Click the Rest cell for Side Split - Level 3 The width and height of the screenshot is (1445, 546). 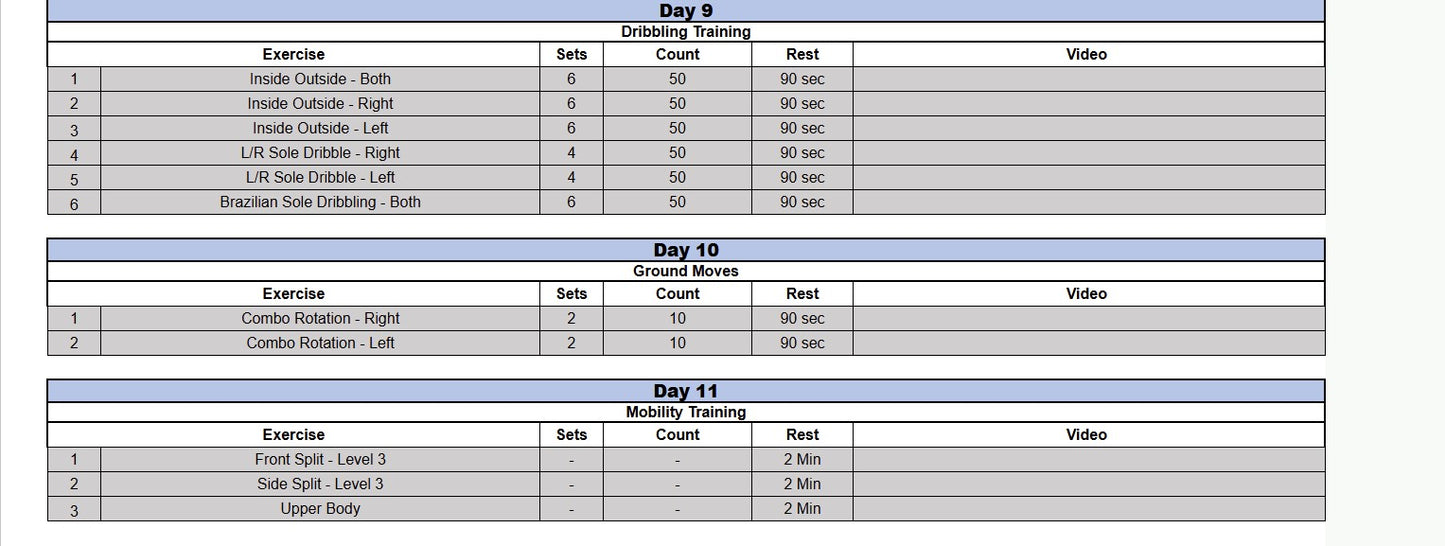click(802, 484)
